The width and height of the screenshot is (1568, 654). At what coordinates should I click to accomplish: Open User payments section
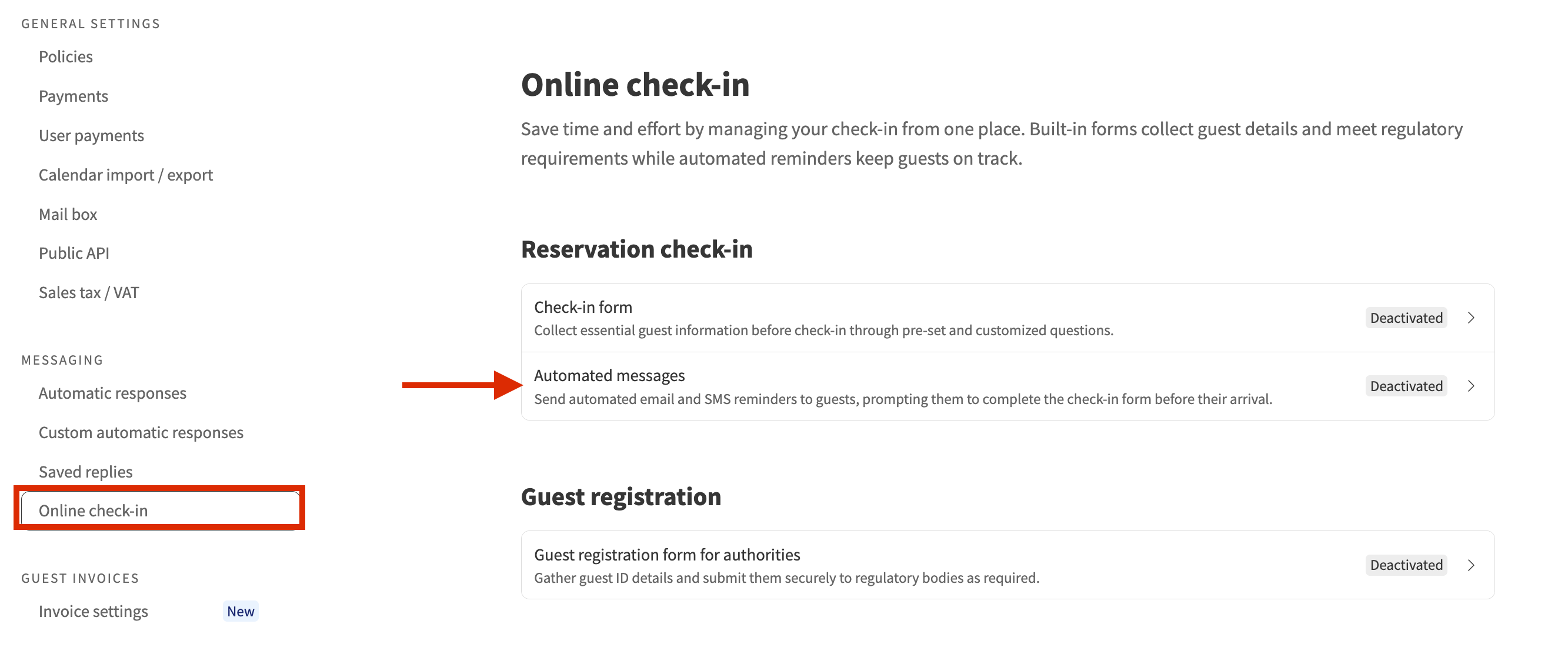tap(91, 135)
